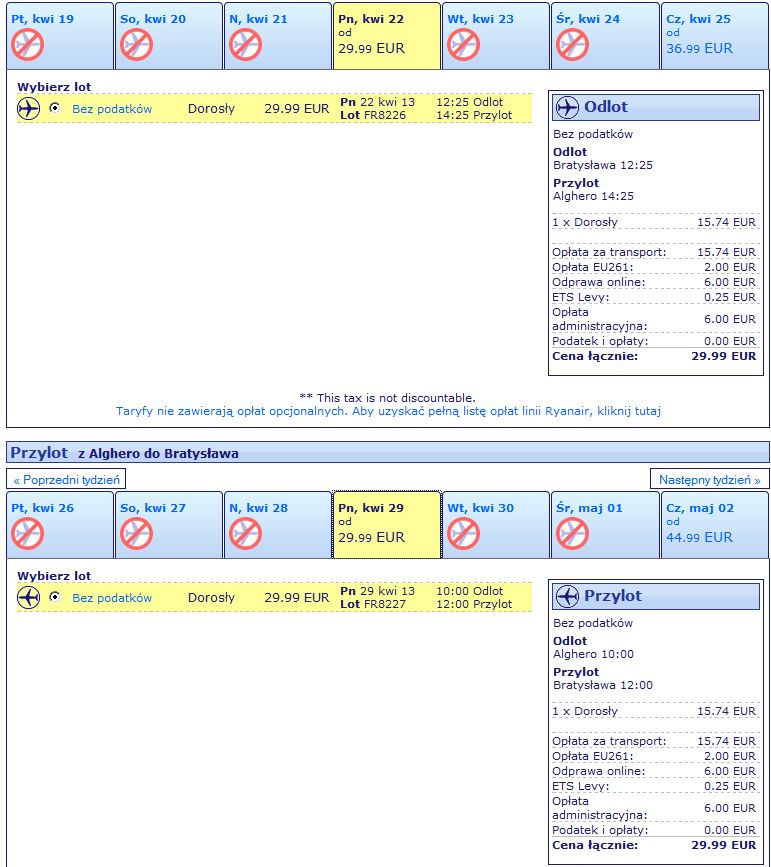This screenshot has height=867, width=771.
Task: Click the no-flight icon under Śr, kwi 24
Action: [572, 45]
